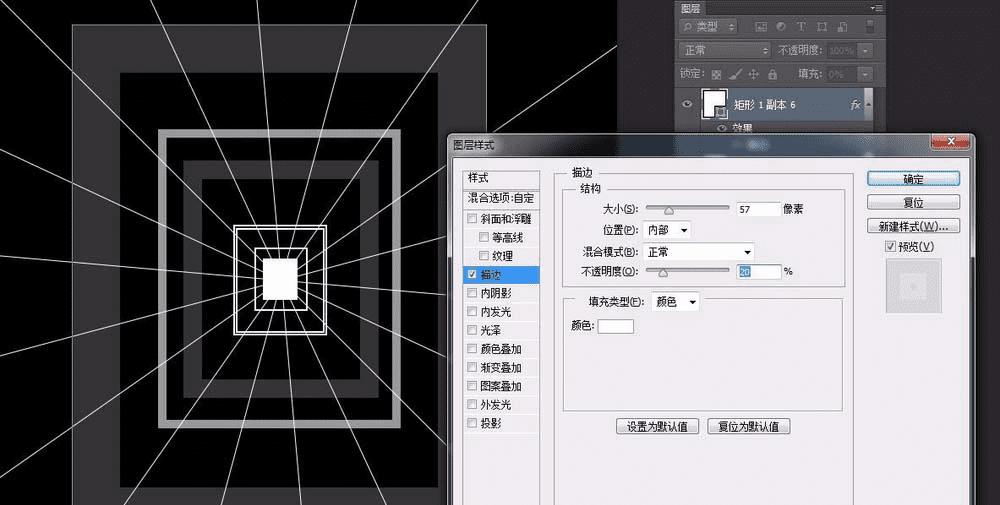Open the white 颜色 stroke color swatch

[x=615, y=326]
